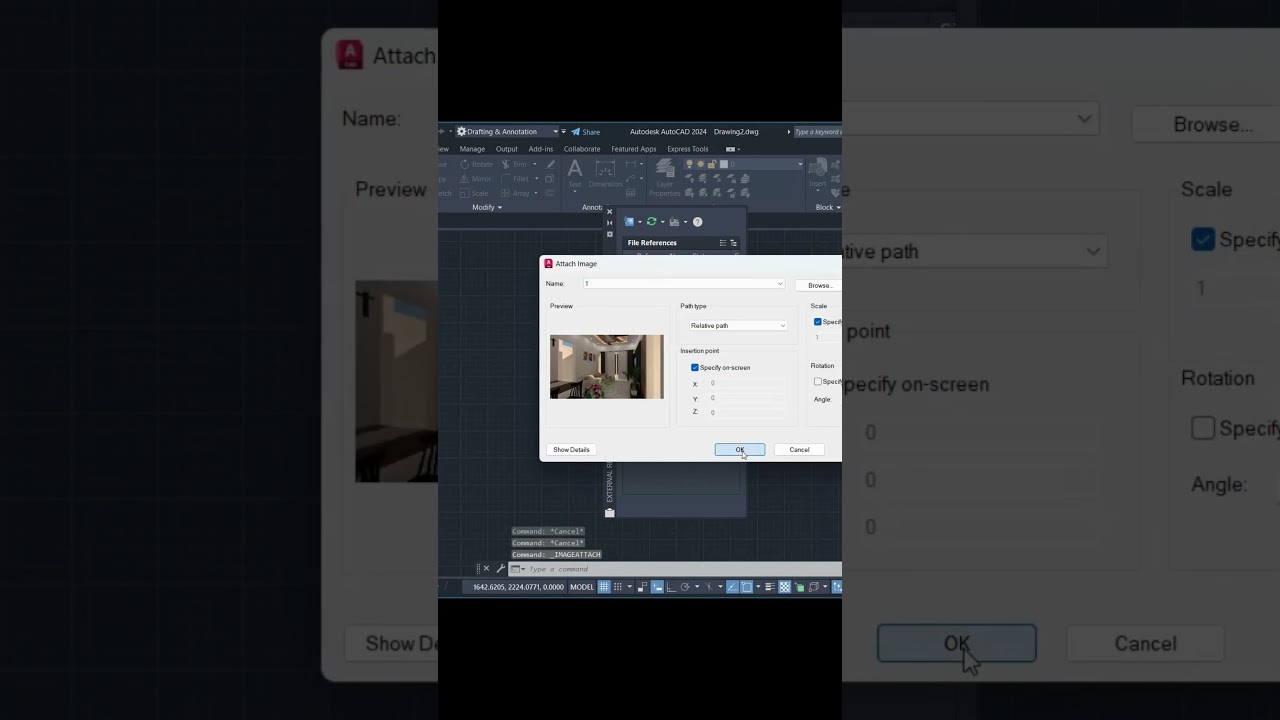The image size is (1280, 720).
Task: Open the Add-ins ribbon tab
Action: tap(541, 149)
